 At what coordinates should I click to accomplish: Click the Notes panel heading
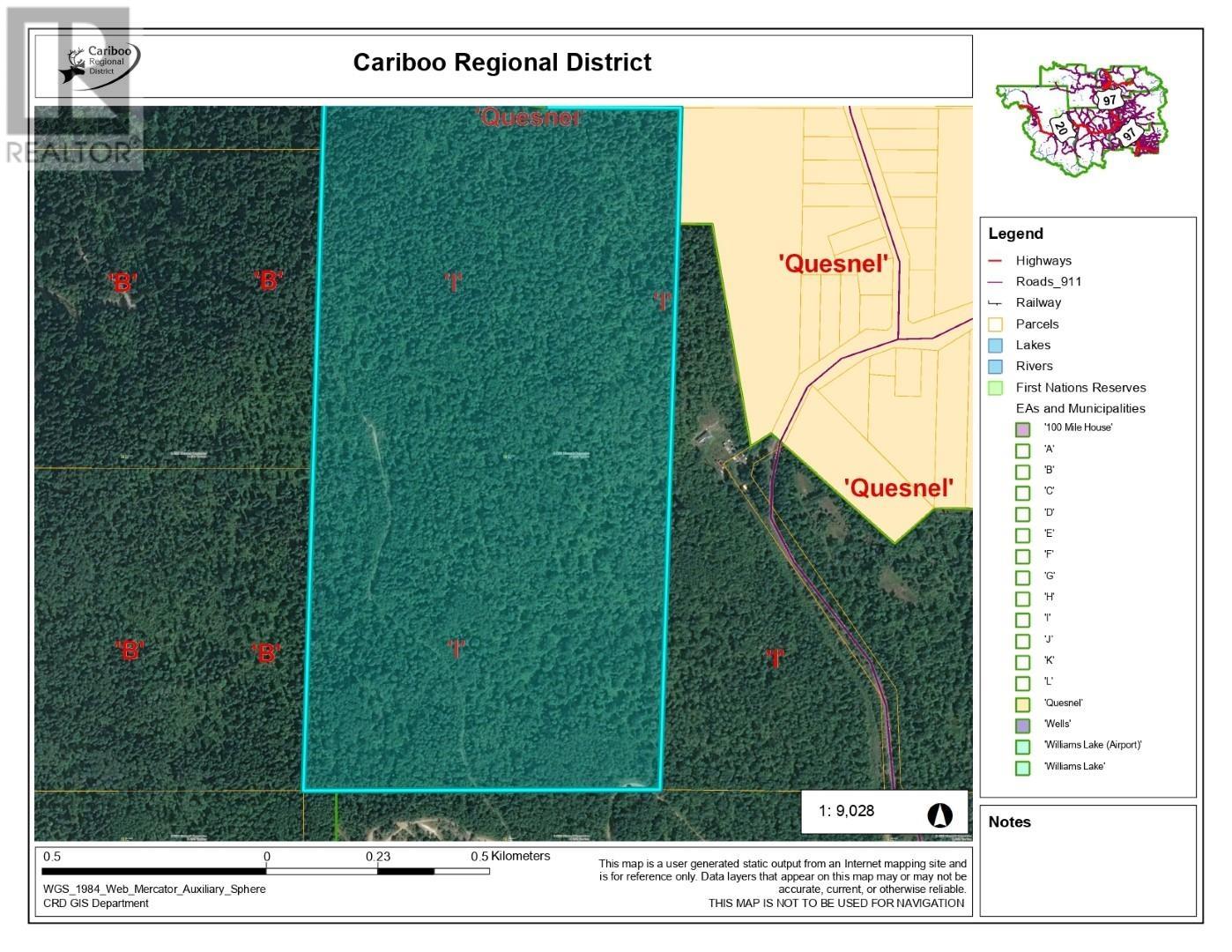coord(1009,822)
